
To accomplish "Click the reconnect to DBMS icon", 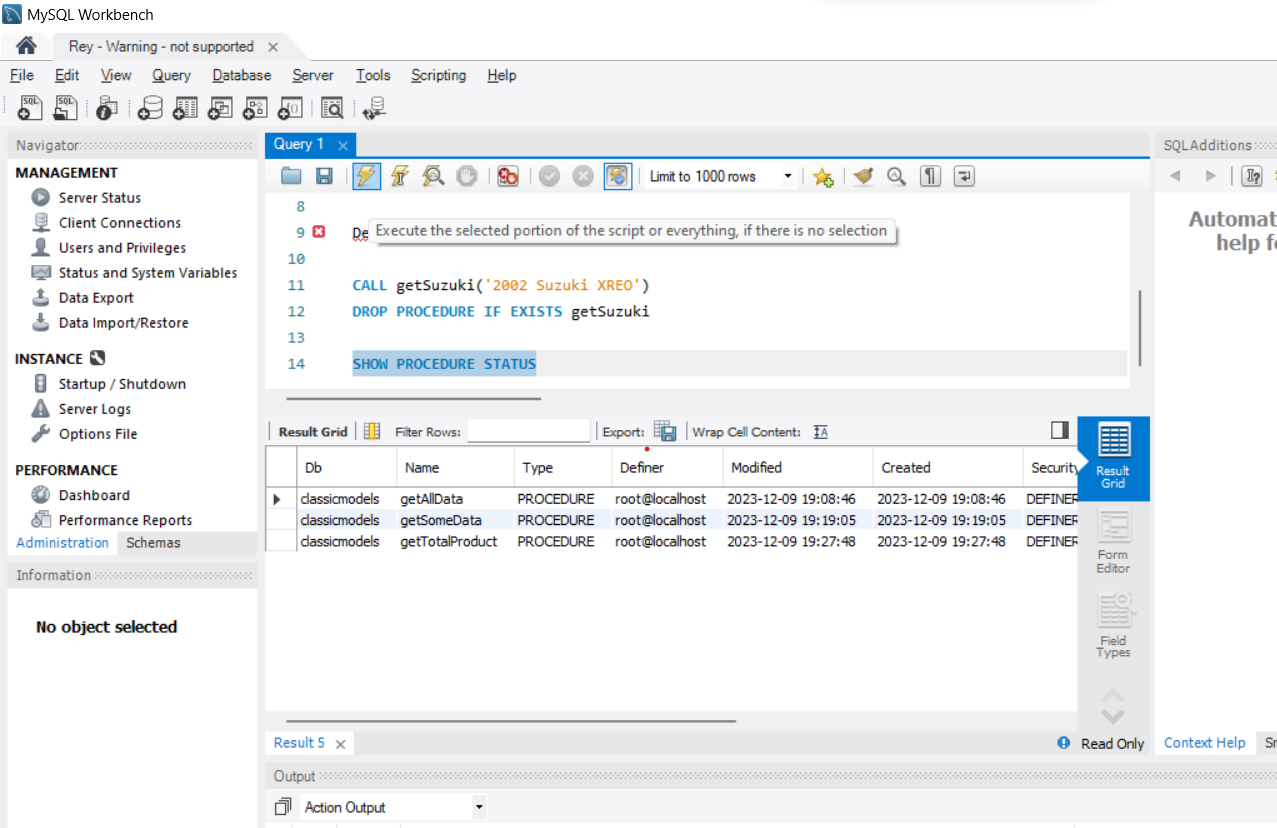I will tap(374, 108).
